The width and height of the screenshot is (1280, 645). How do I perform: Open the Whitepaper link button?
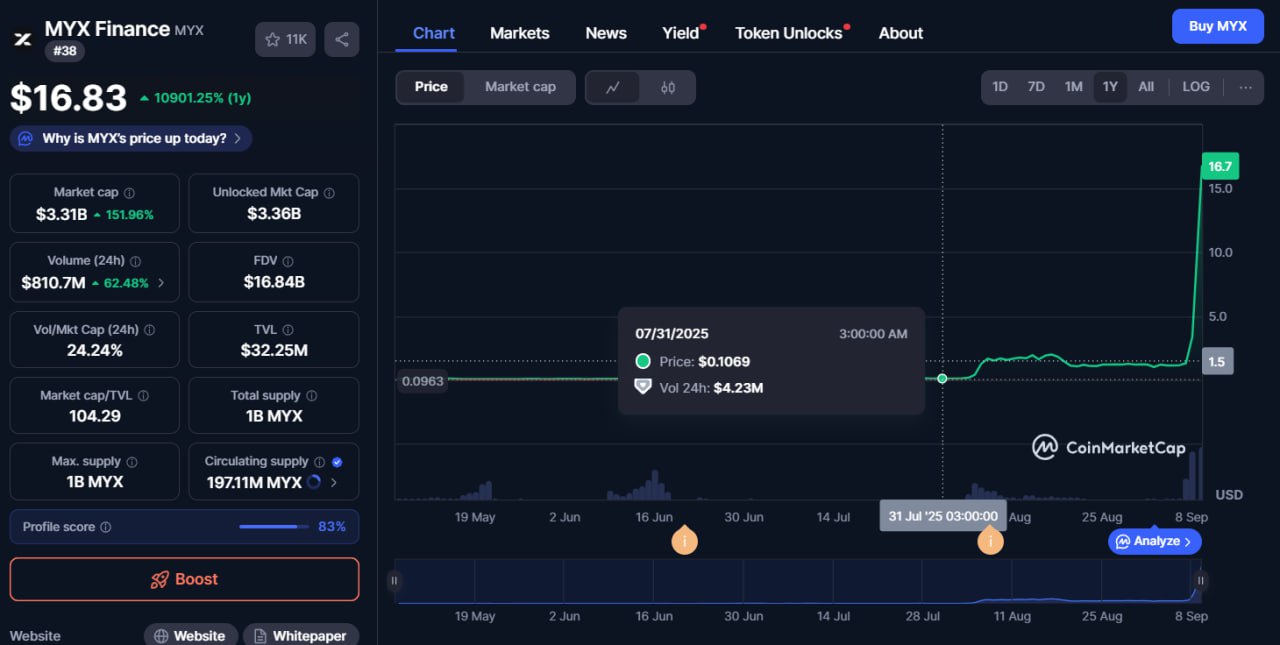[301, 636]
